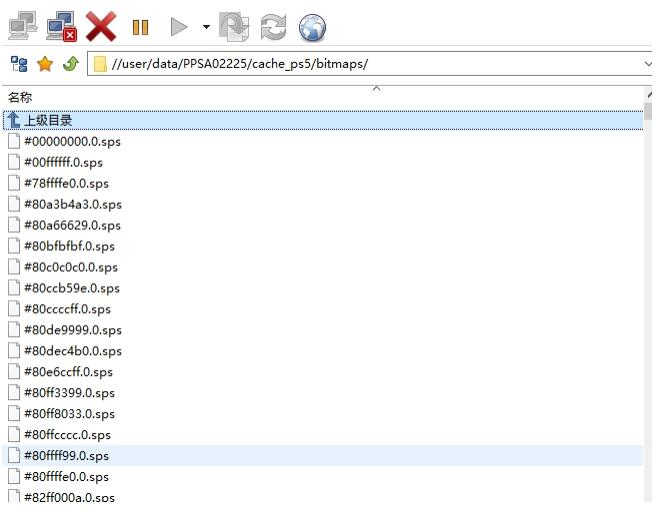This screenshot has height=530, width=656.
Task: Click the disconnect from server icon
Action: (x=62, y=26)
